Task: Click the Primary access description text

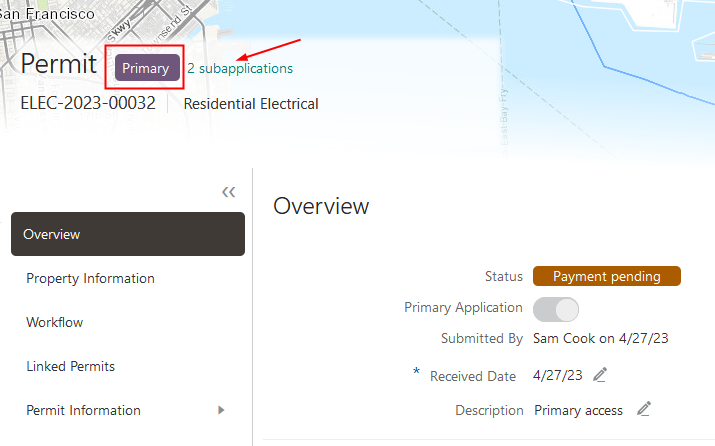Action: click(x=578, y=410)
